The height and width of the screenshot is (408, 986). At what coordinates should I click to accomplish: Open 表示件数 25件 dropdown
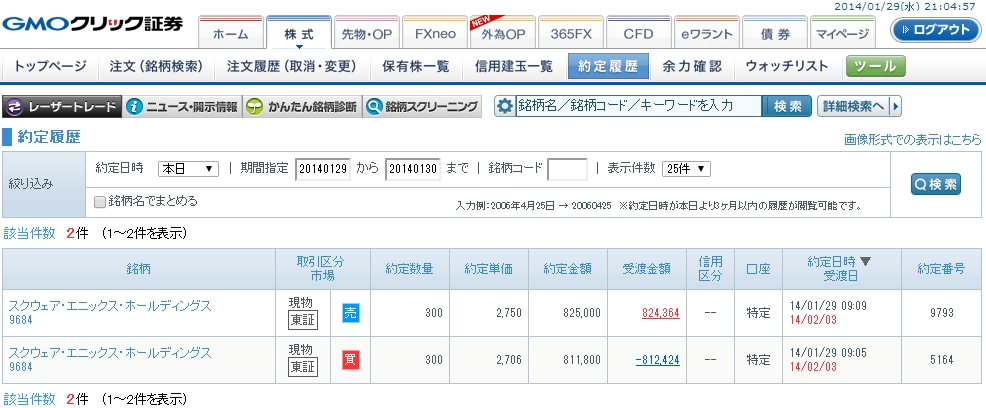[x=686, y=169]
